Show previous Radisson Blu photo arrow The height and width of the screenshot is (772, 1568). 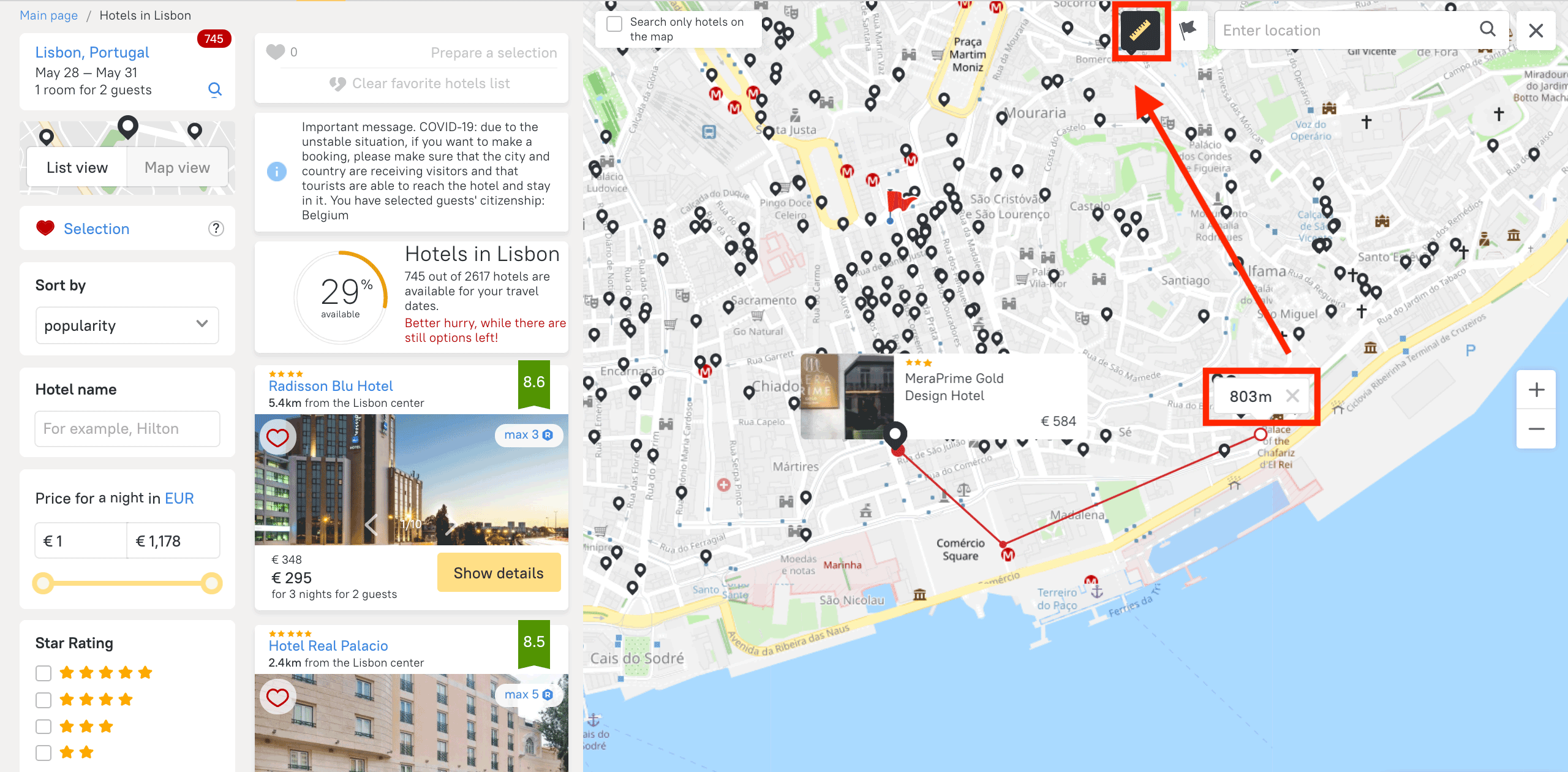[x=371, y=525]
